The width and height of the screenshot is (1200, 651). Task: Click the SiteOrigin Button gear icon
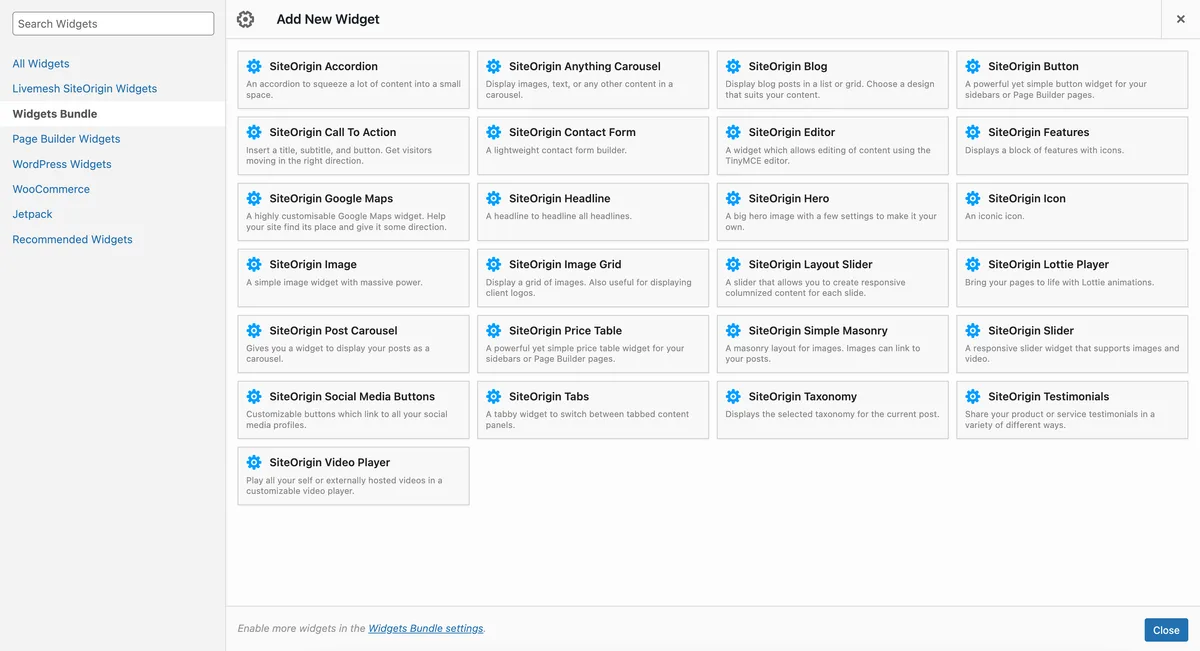pos(973,66)
